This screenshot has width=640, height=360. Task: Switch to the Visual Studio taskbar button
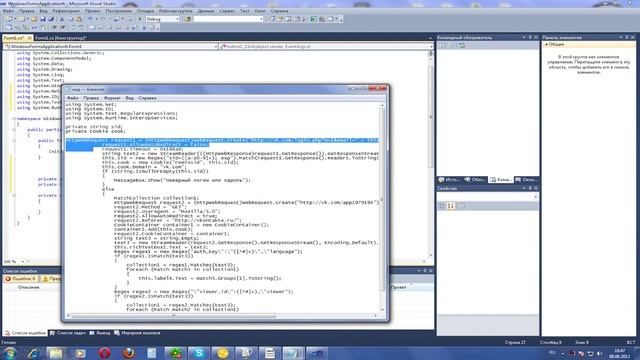click(x=317, y=353)
